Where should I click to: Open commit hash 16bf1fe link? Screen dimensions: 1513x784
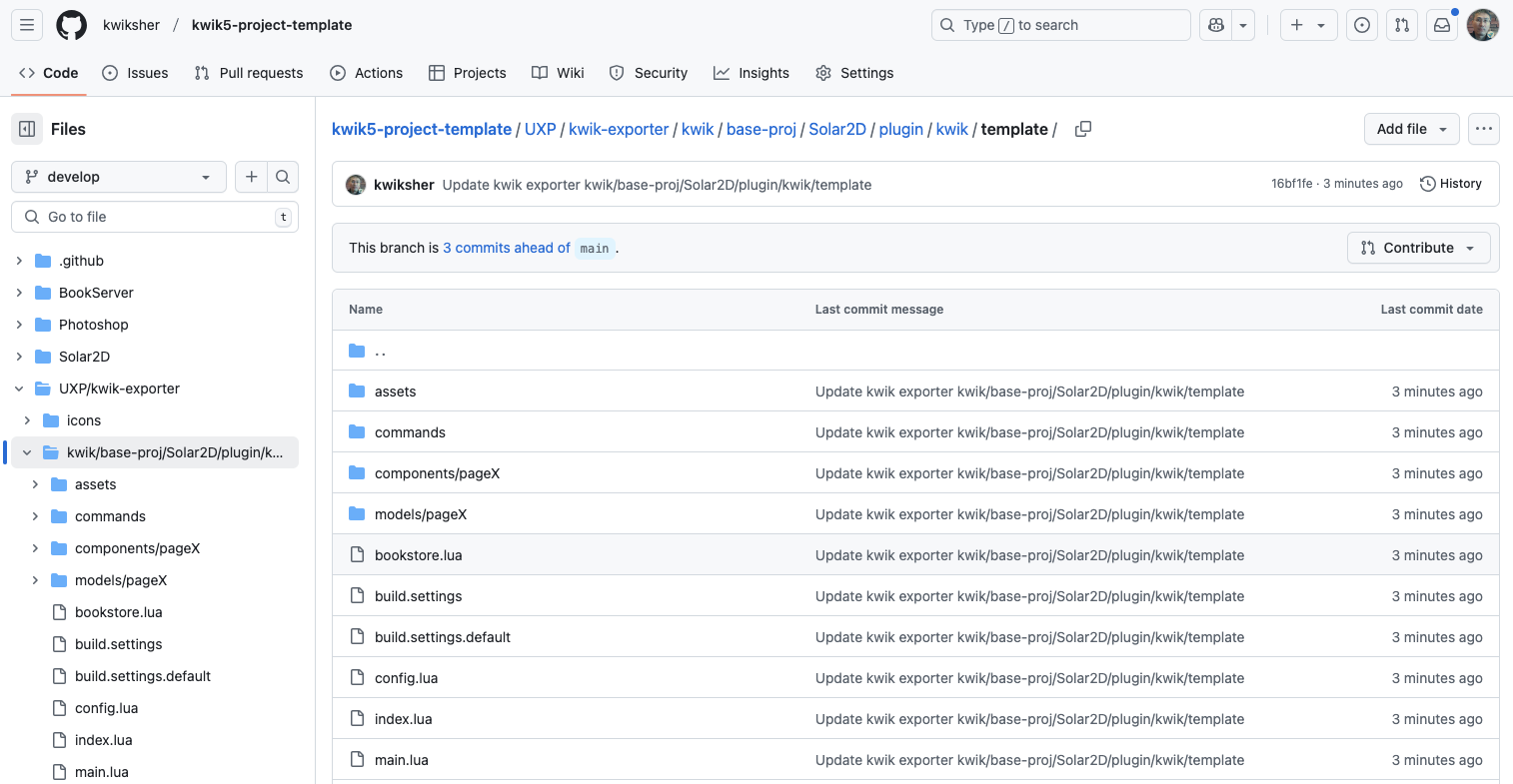(x=1291, y=184)
